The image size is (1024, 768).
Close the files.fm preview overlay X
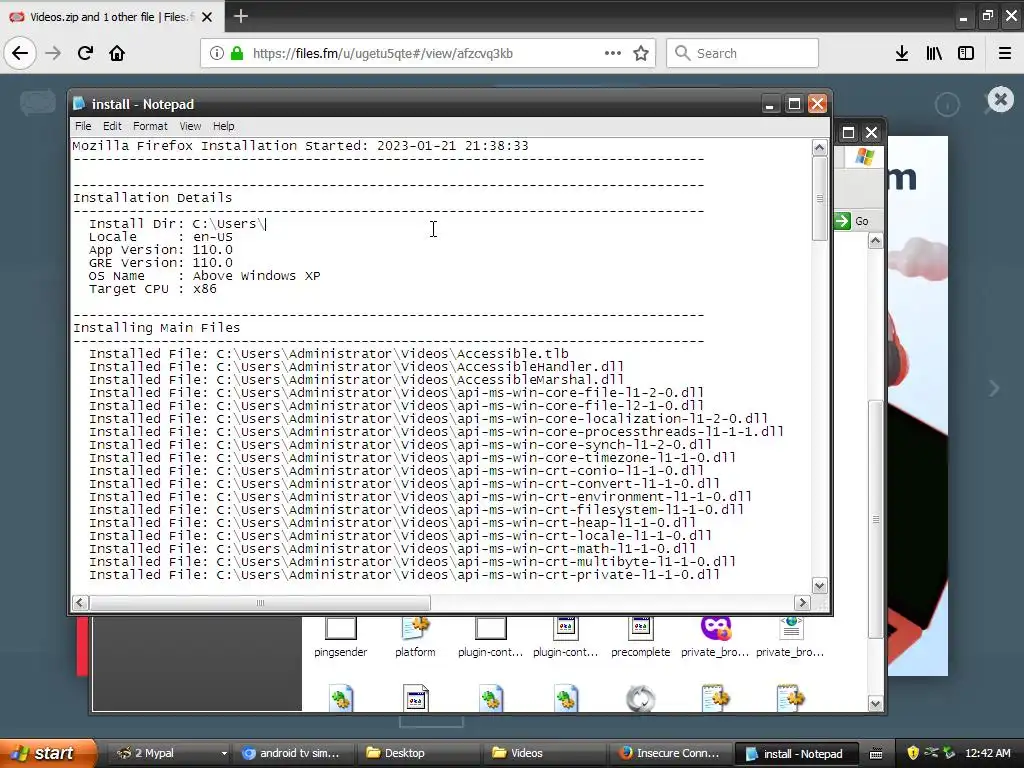pyautogui.click(x=1000, y=100)
